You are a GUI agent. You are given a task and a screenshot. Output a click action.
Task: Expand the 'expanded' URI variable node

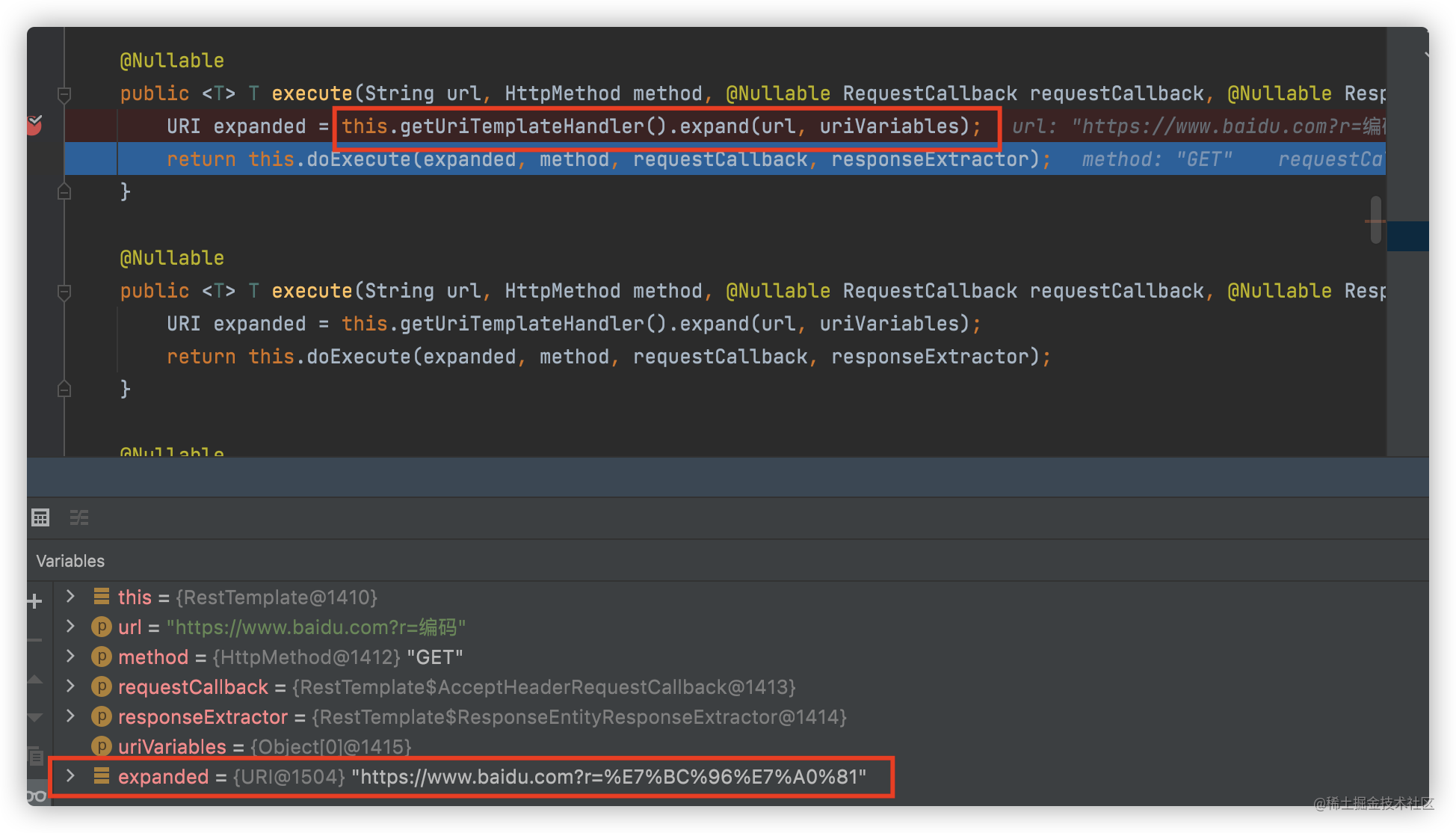coord(70,776)
